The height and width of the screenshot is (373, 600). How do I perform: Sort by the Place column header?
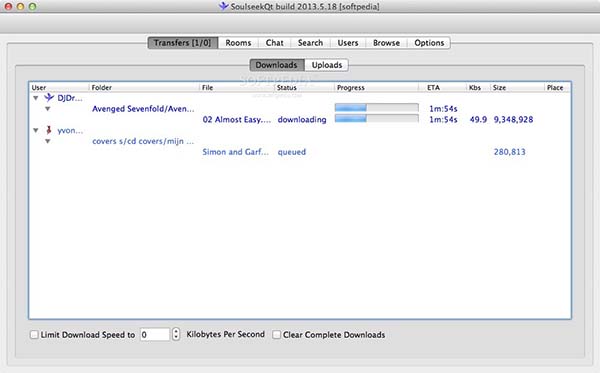click(x=558, y=88)
